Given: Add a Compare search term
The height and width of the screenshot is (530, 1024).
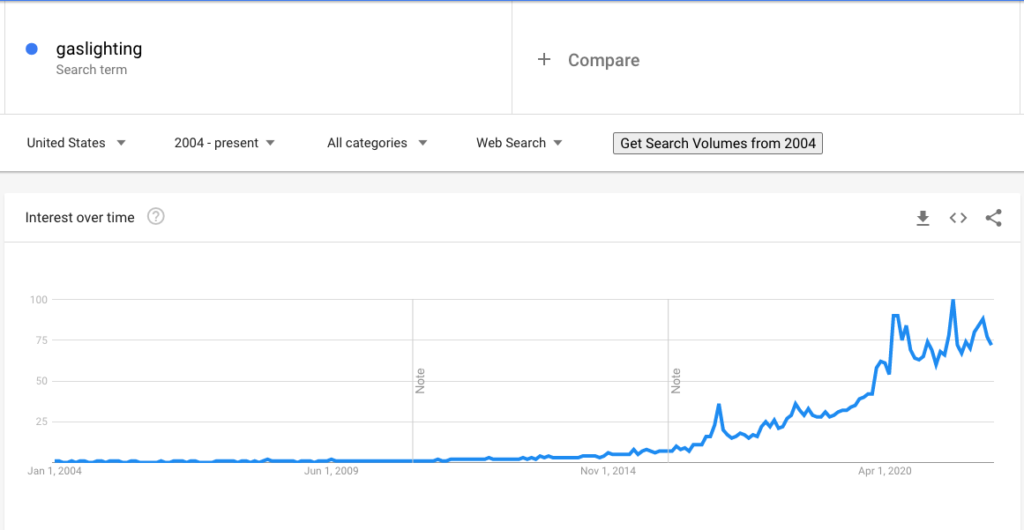Looking at the screenshot, I should point(603,61).
